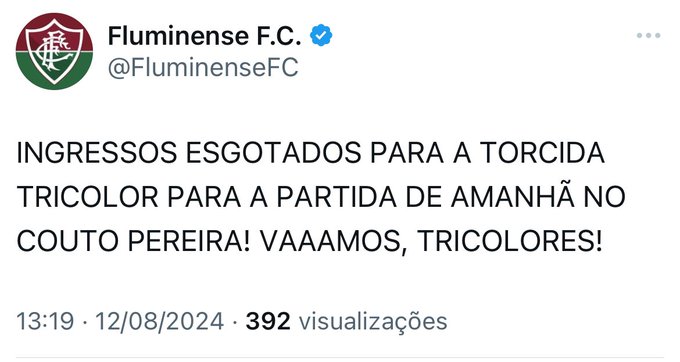
Task: Open the three-dot more options menu
Action: point(648,36)
